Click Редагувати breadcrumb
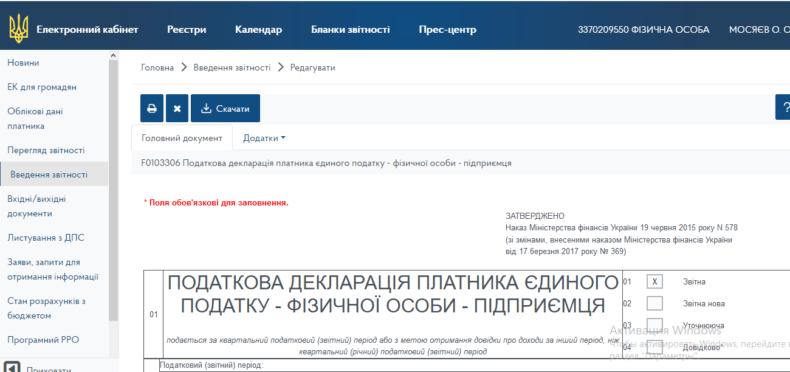Viewport: 790px width, 372px height. pyautogui.click(x=312, y=68)
